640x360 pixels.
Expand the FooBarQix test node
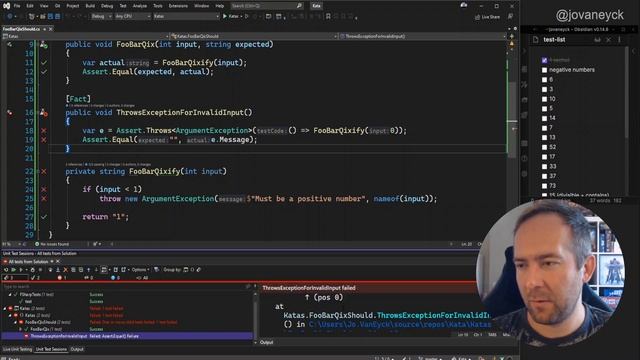21,329
